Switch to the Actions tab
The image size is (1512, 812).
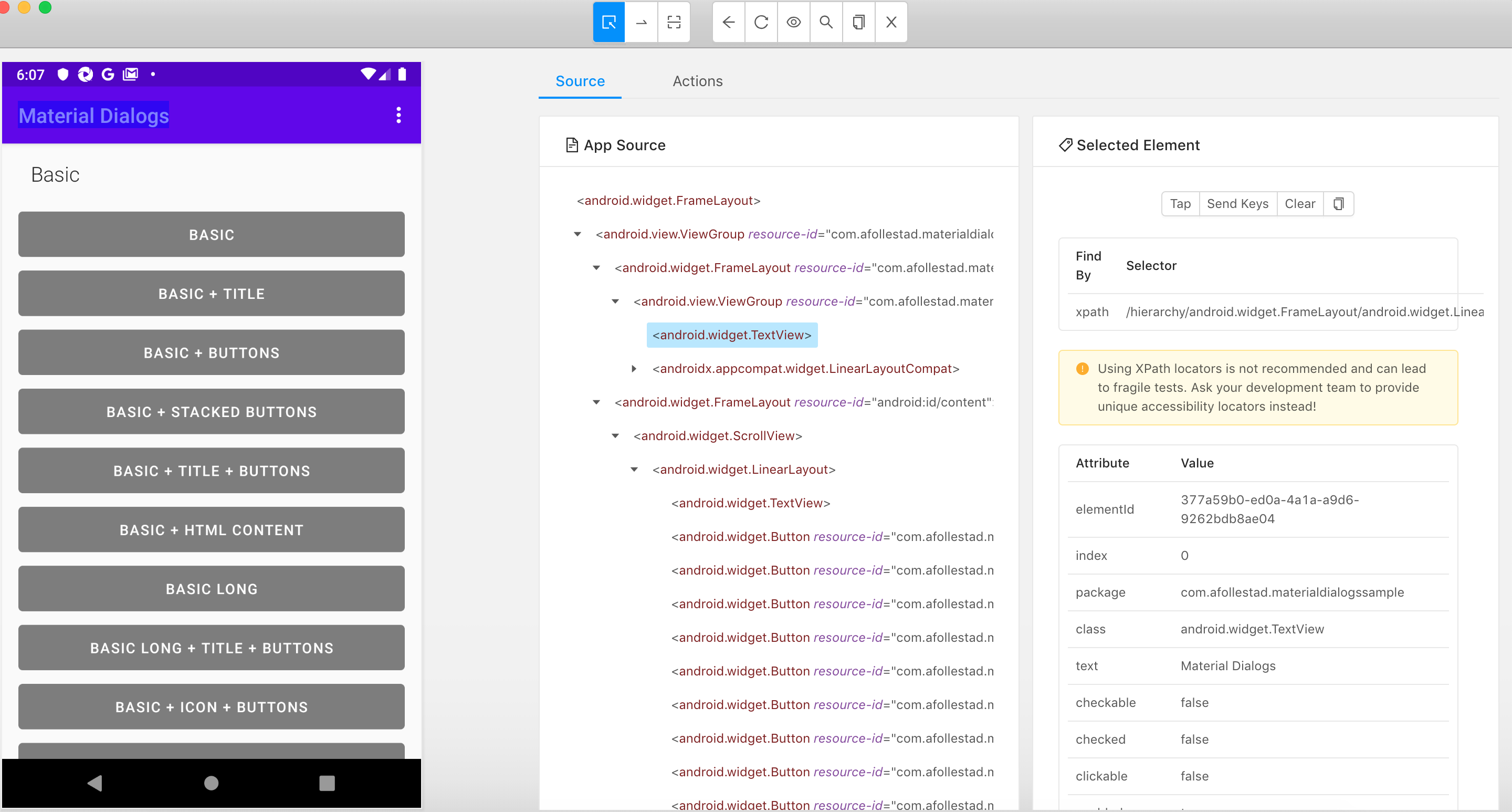(697, 81)
